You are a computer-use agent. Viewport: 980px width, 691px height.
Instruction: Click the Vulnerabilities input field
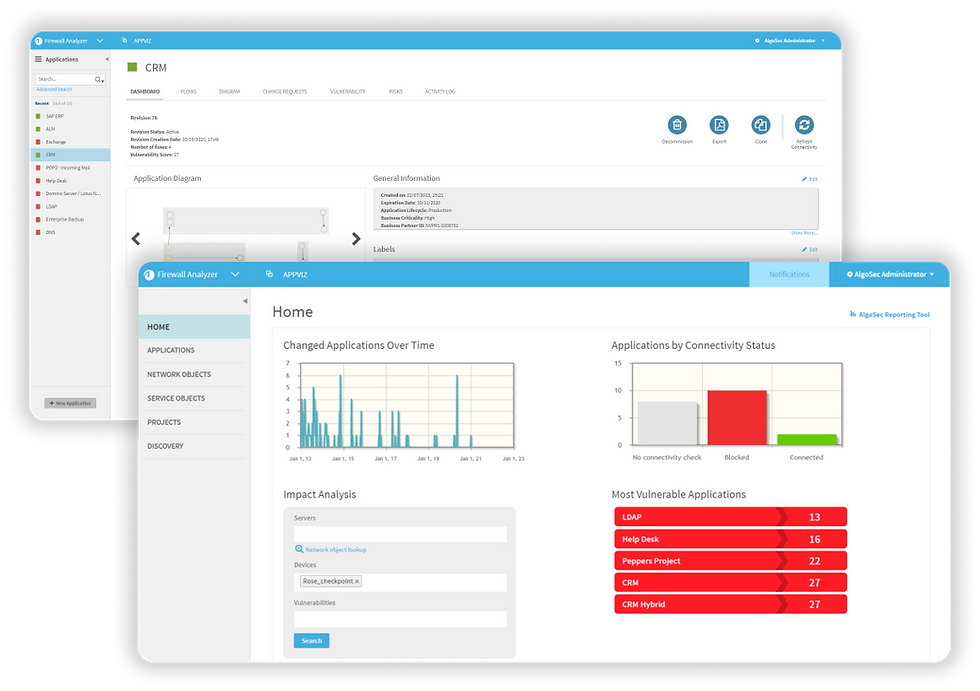(x=400, y=619)
